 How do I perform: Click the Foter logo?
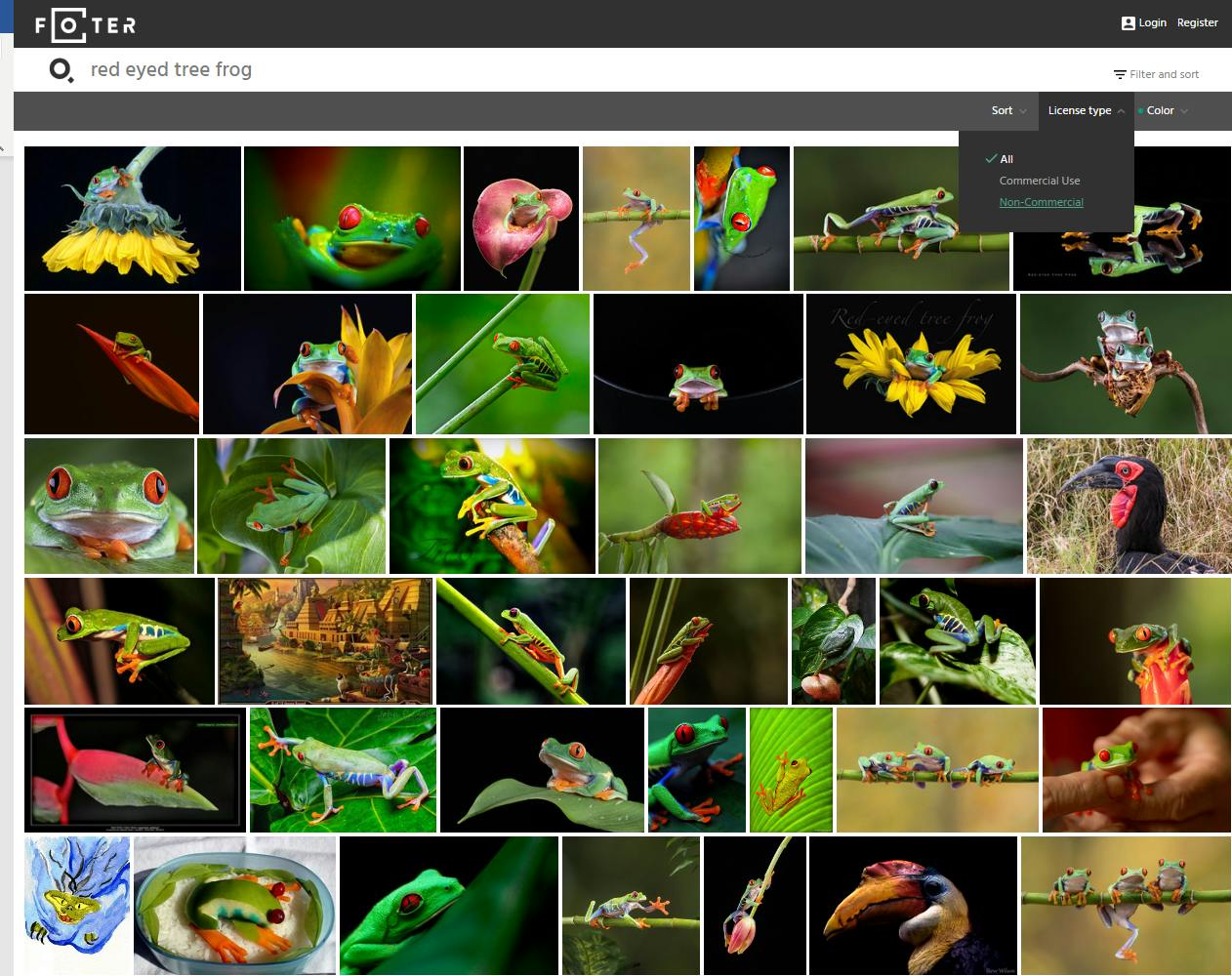click(85, 23)
